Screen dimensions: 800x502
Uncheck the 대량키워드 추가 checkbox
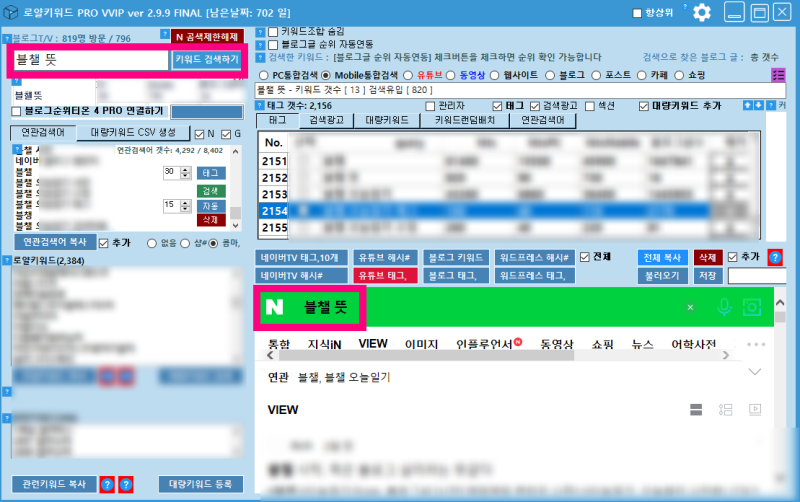point(644,106)
